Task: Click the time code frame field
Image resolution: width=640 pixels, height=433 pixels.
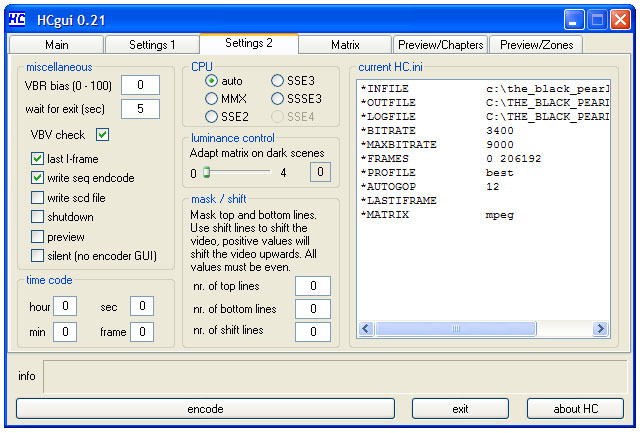Action: pos(142,332)
